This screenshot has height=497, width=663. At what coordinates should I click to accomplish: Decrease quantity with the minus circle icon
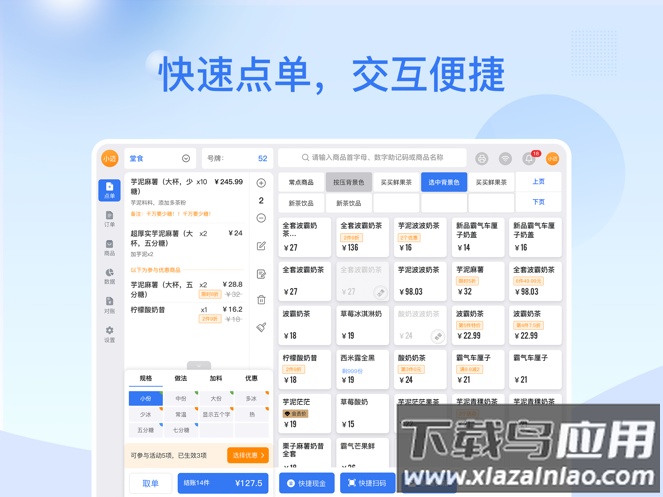pos(261,218)
